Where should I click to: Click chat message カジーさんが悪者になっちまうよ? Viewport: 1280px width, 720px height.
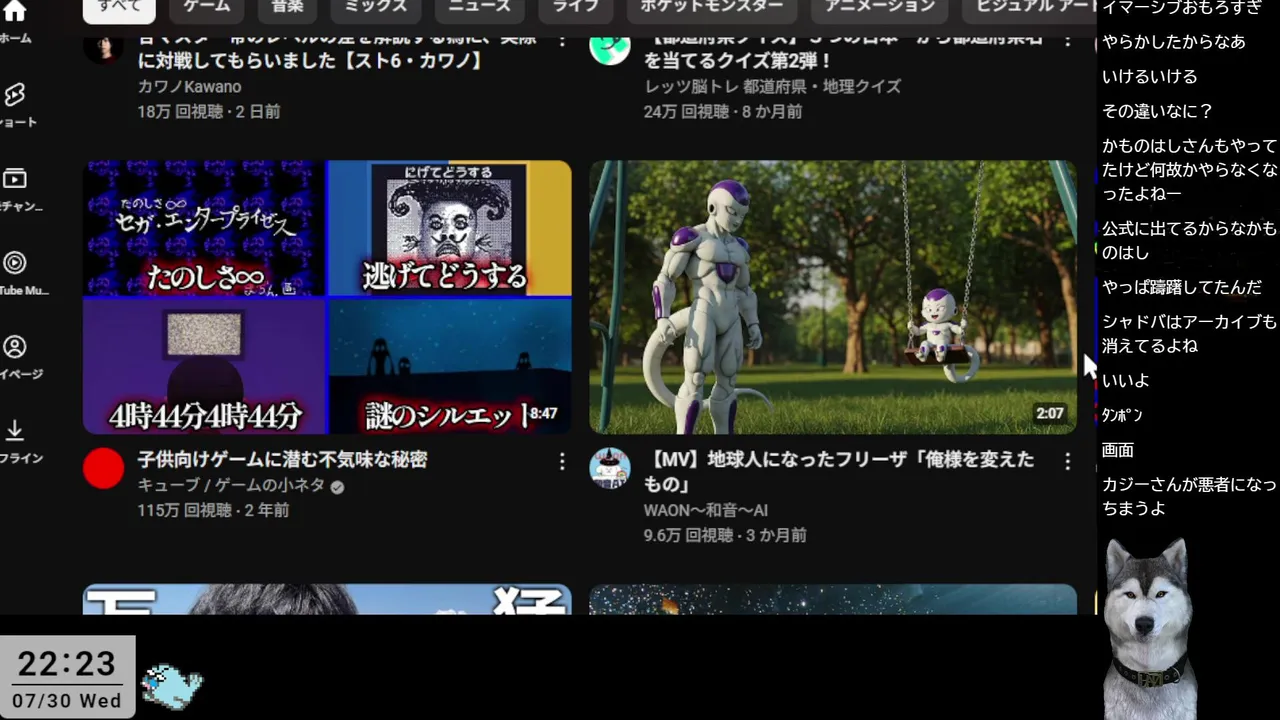[x=1189, y=496]
